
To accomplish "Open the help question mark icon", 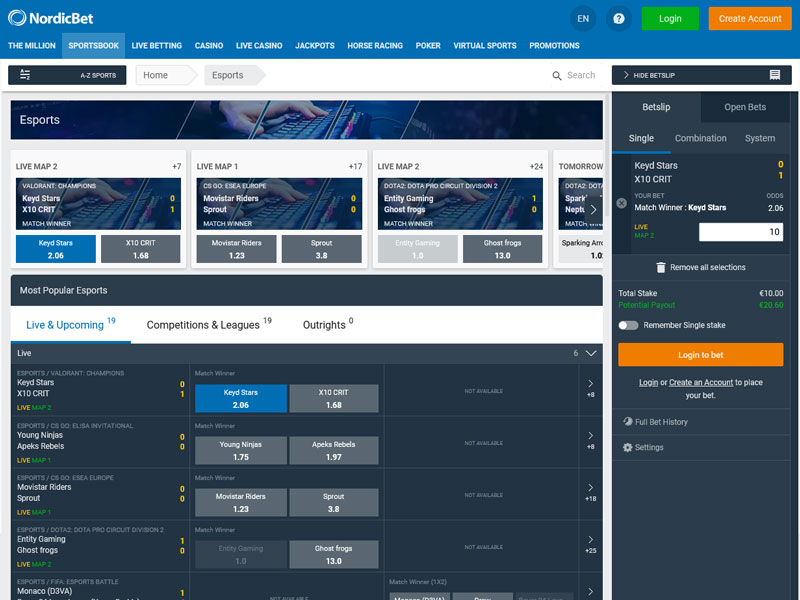I will pyautogui.click(x=618, y=19).
